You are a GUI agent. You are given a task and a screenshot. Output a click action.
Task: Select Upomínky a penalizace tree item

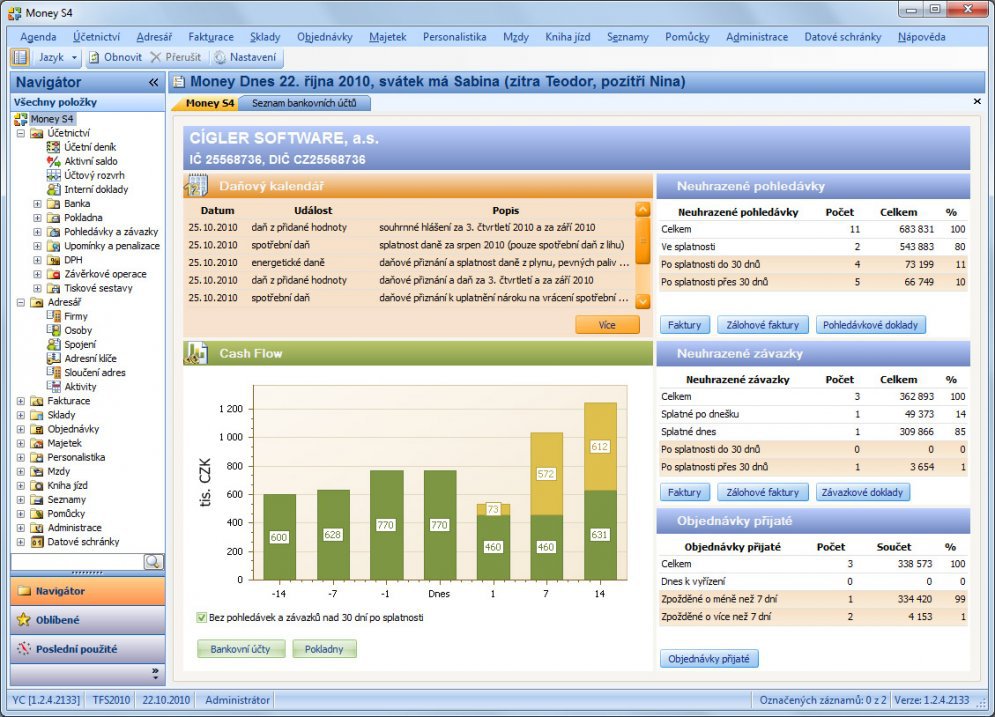pyautogui.click(x=112, y=246)
